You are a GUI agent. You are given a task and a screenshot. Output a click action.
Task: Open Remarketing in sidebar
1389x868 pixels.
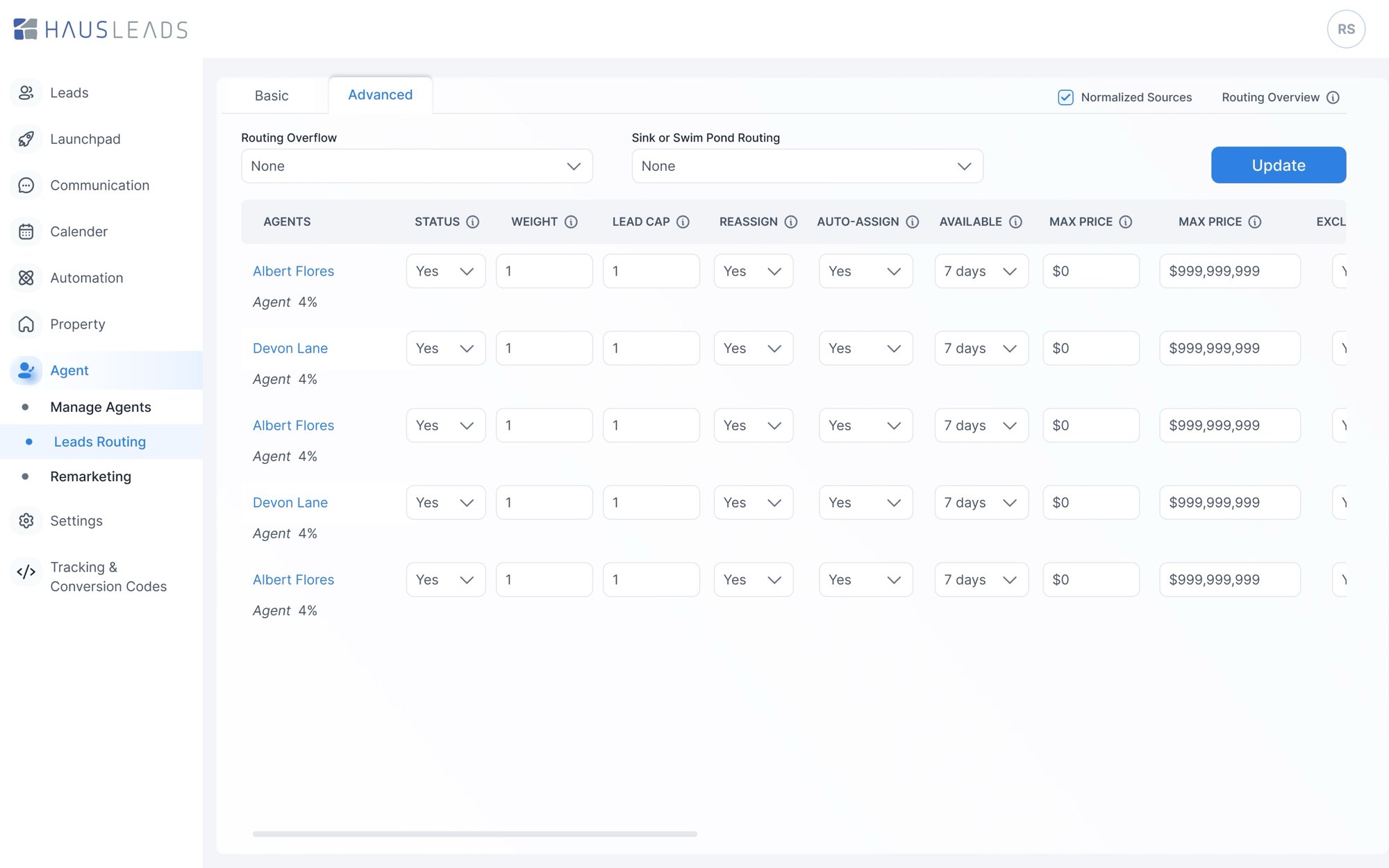click(91, 476)
